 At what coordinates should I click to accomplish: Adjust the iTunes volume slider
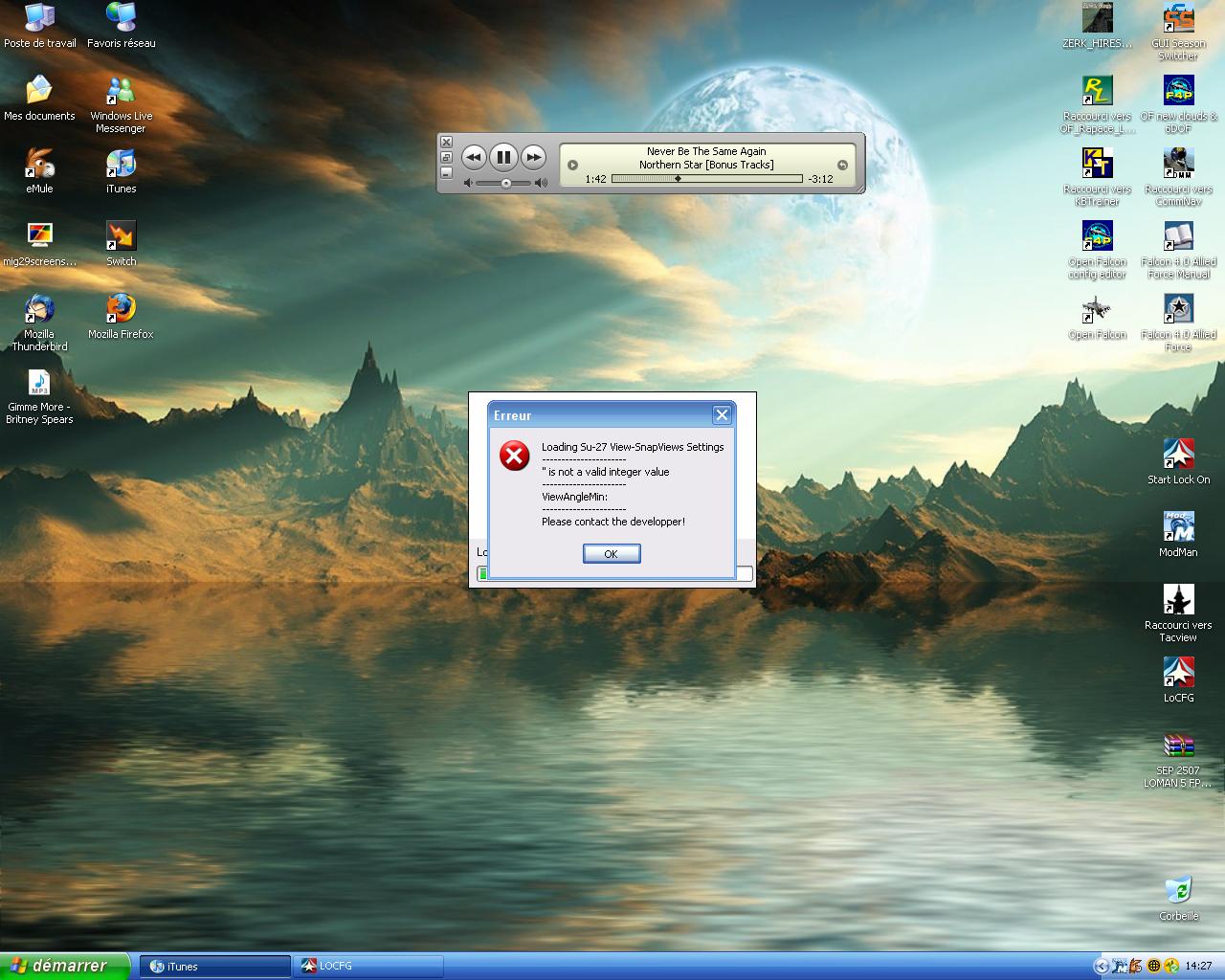[505, 183]
